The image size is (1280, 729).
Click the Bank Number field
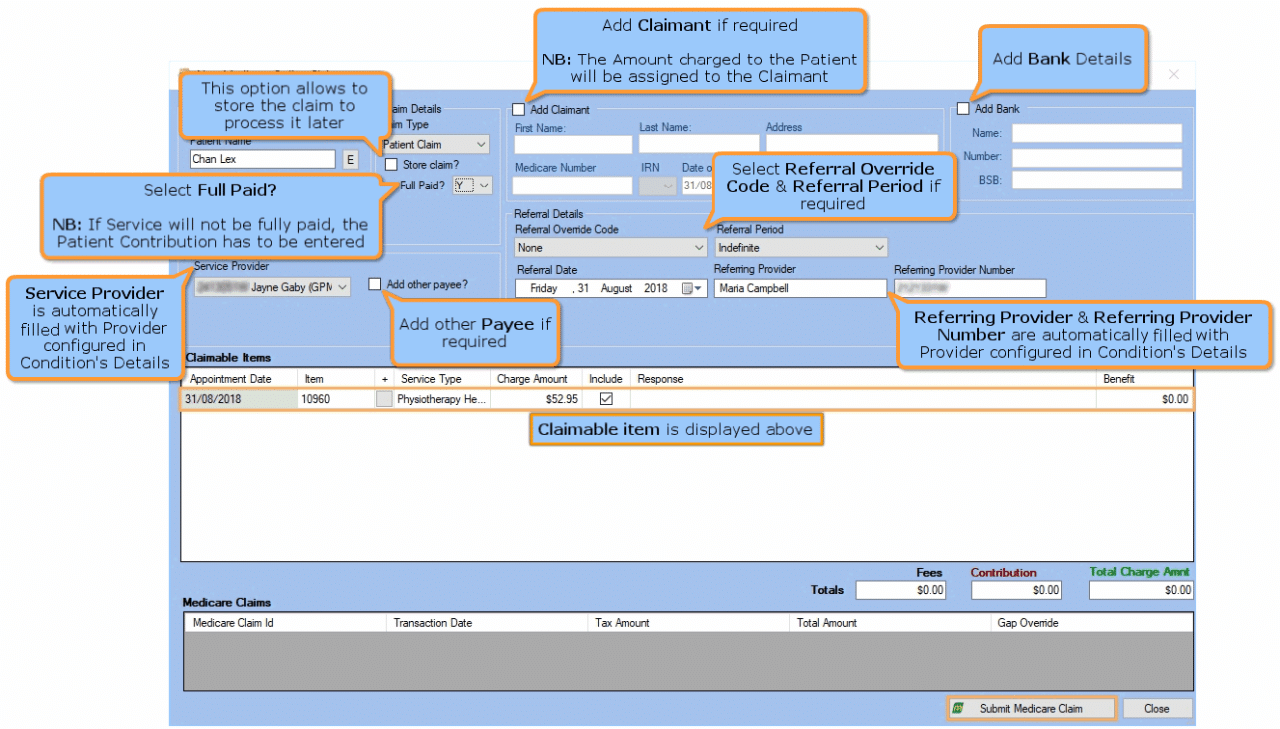coord(1097,157)
